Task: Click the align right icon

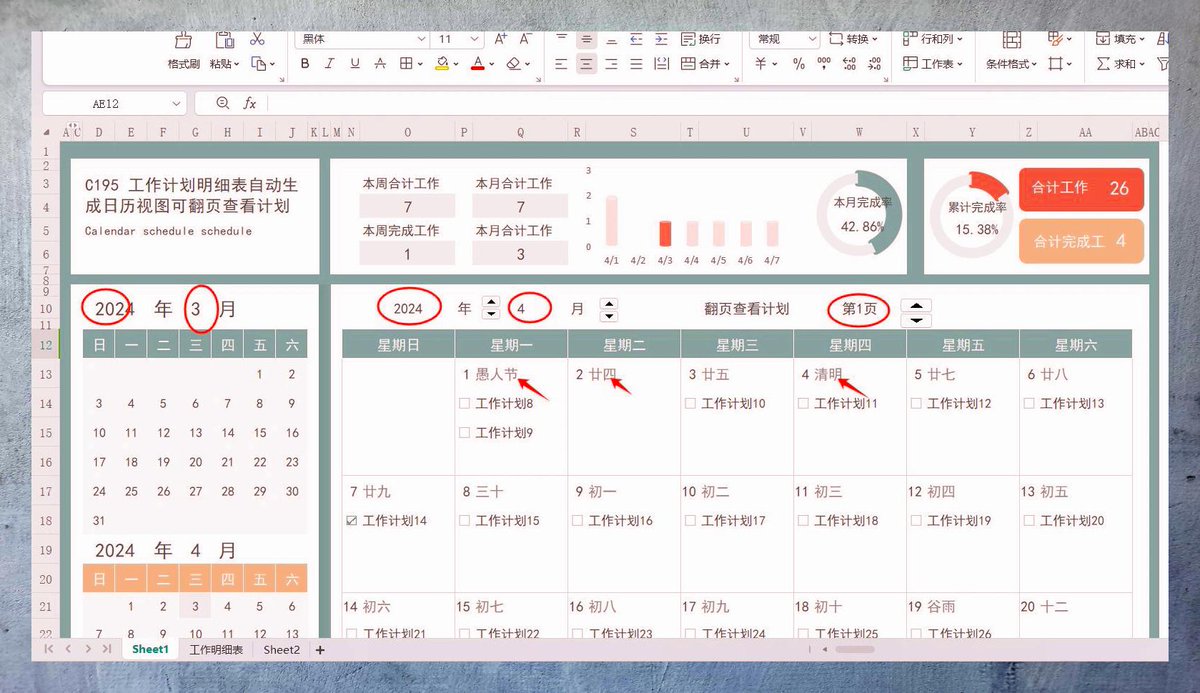Action: pos(611,63)
